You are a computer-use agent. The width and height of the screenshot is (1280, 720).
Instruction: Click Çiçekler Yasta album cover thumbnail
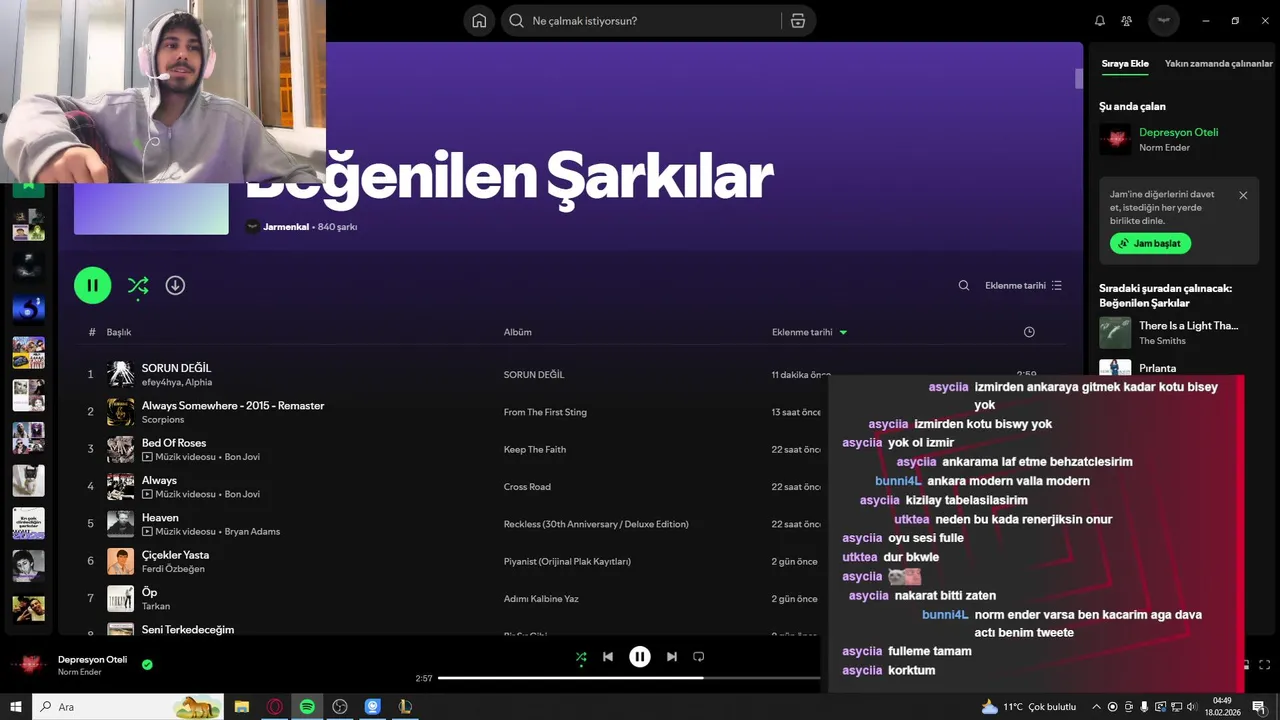(120, 561)
